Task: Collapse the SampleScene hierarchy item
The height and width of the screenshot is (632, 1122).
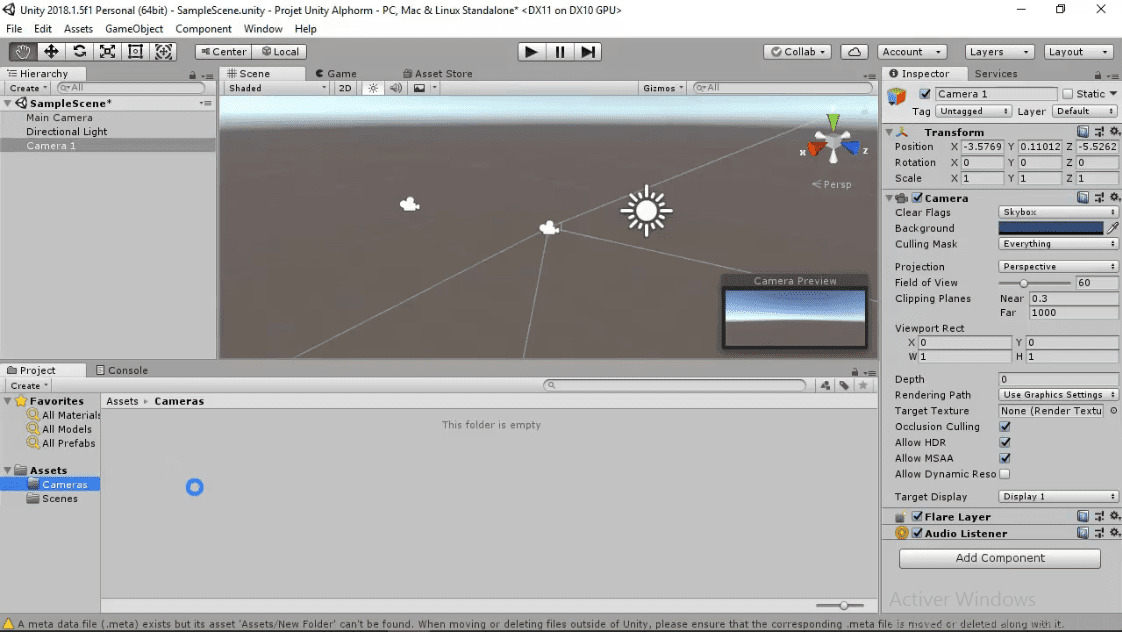Action: [8, 103]
